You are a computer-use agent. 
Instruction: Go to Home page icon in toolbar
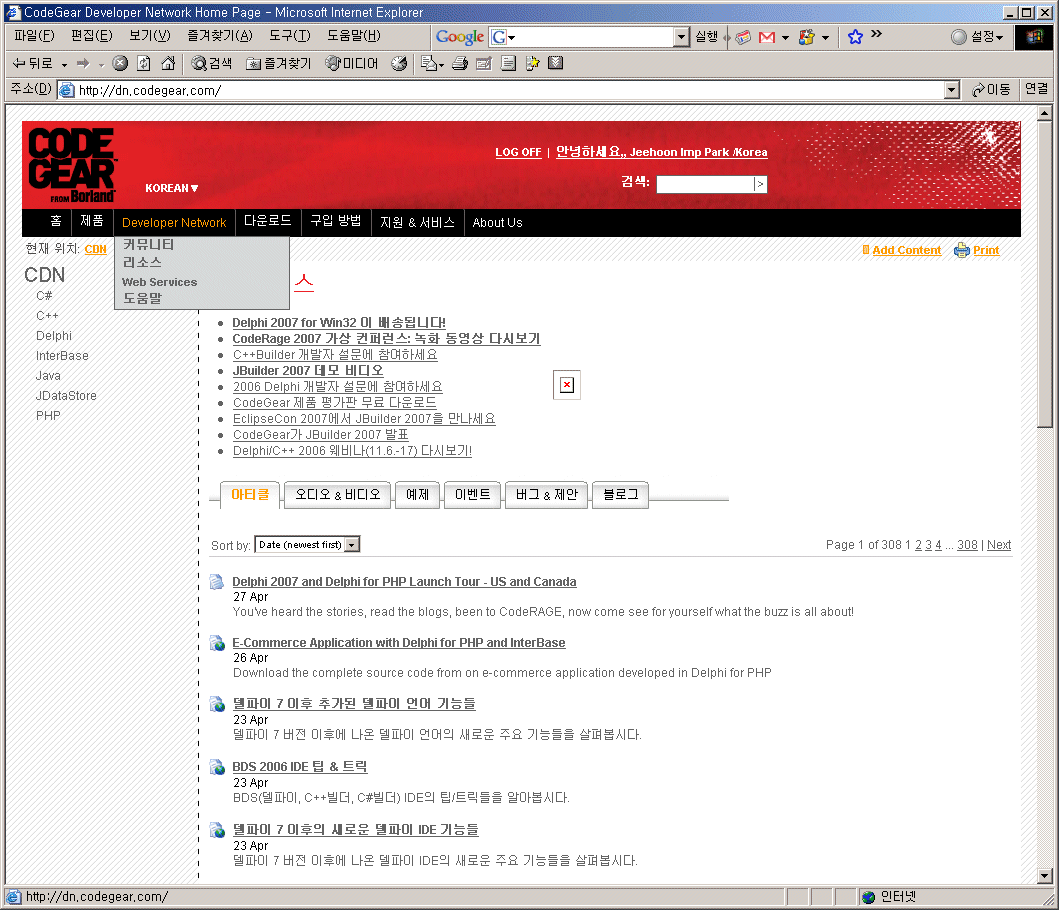(168, 64)
